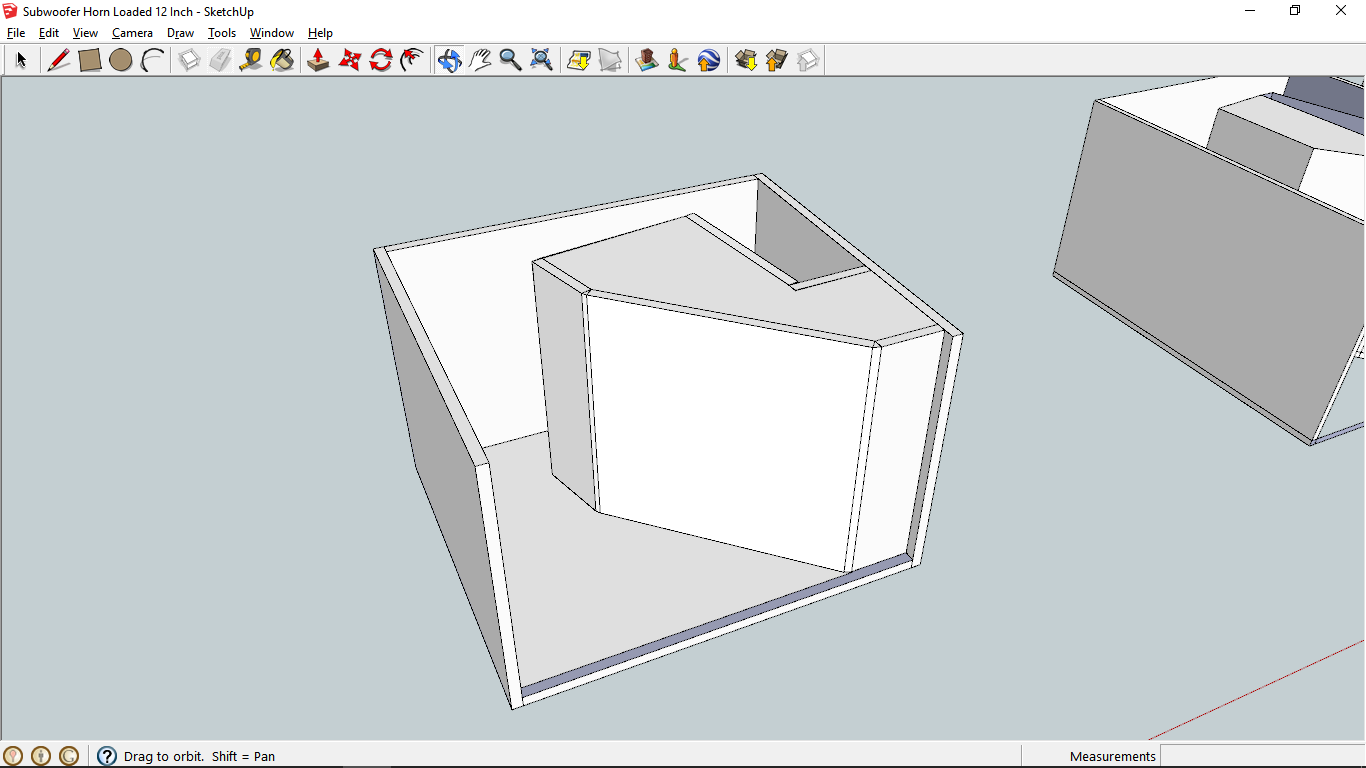The width and height of the screenshot is (1366, 768).
Task: Open the Add Location tool
Action: [578, 60]
